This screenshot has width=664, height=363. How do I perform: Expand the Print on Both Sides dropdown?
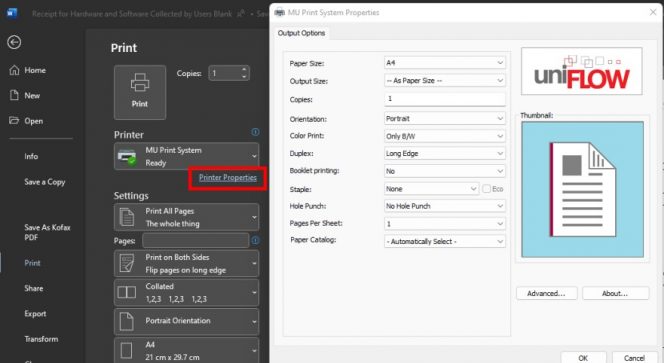pos(186,263)
